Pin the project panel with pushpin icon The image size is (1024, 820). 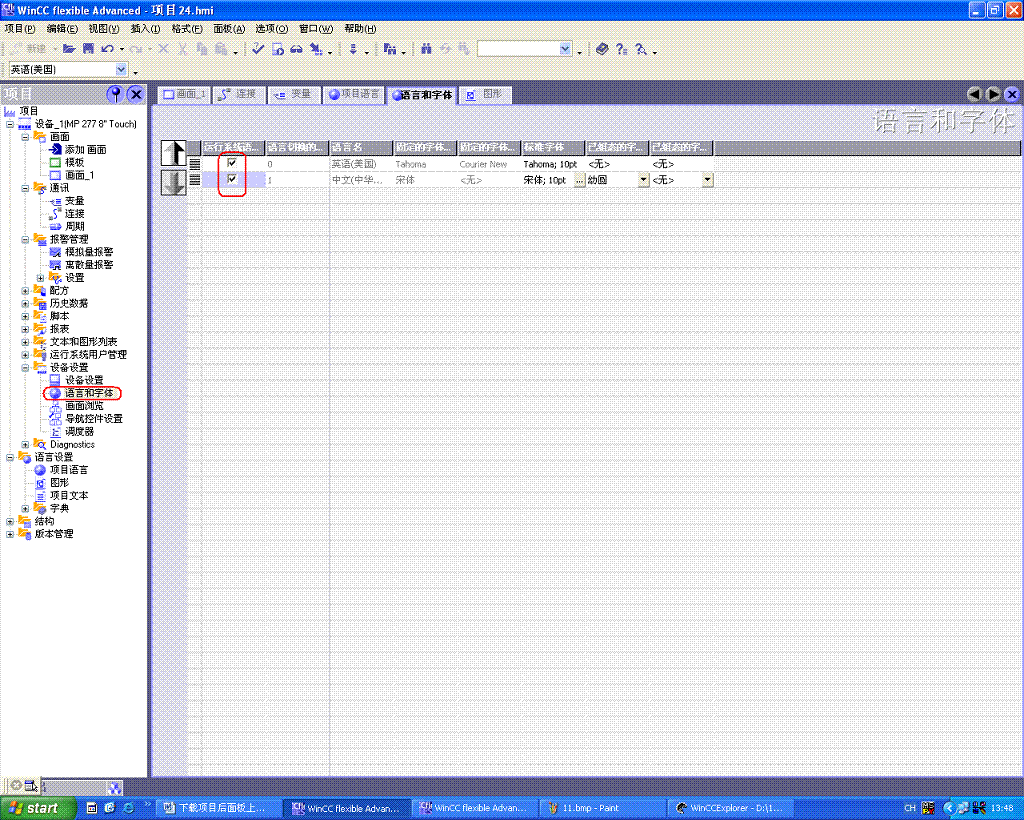point(116,94)
